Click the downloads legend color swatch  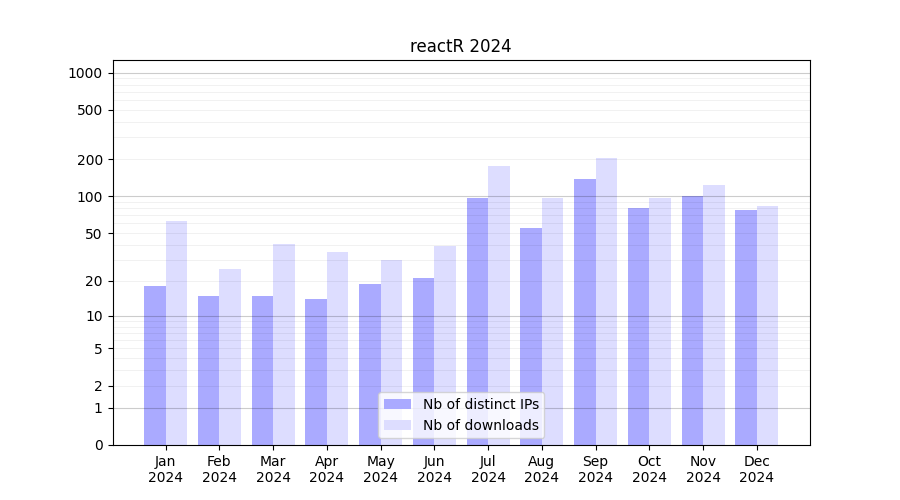(397, 425)
